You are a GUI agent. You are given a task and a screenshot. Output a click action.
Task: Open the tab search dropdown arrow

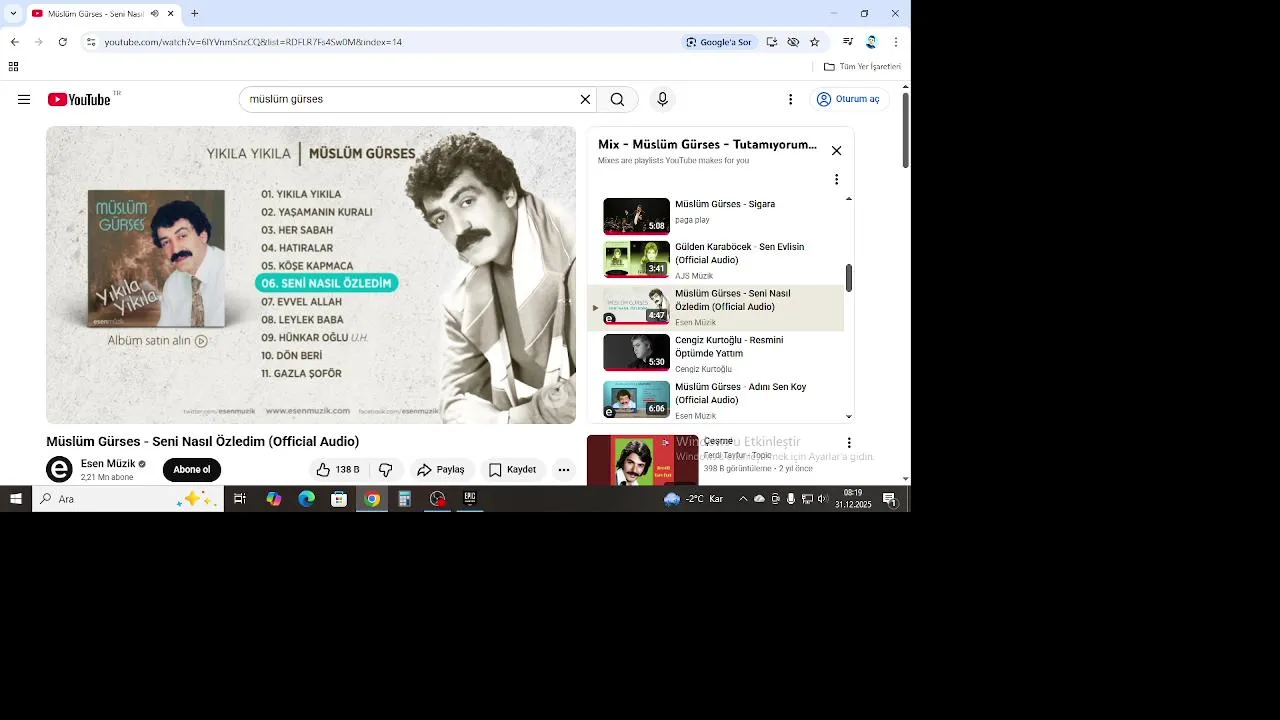point(13,14)
